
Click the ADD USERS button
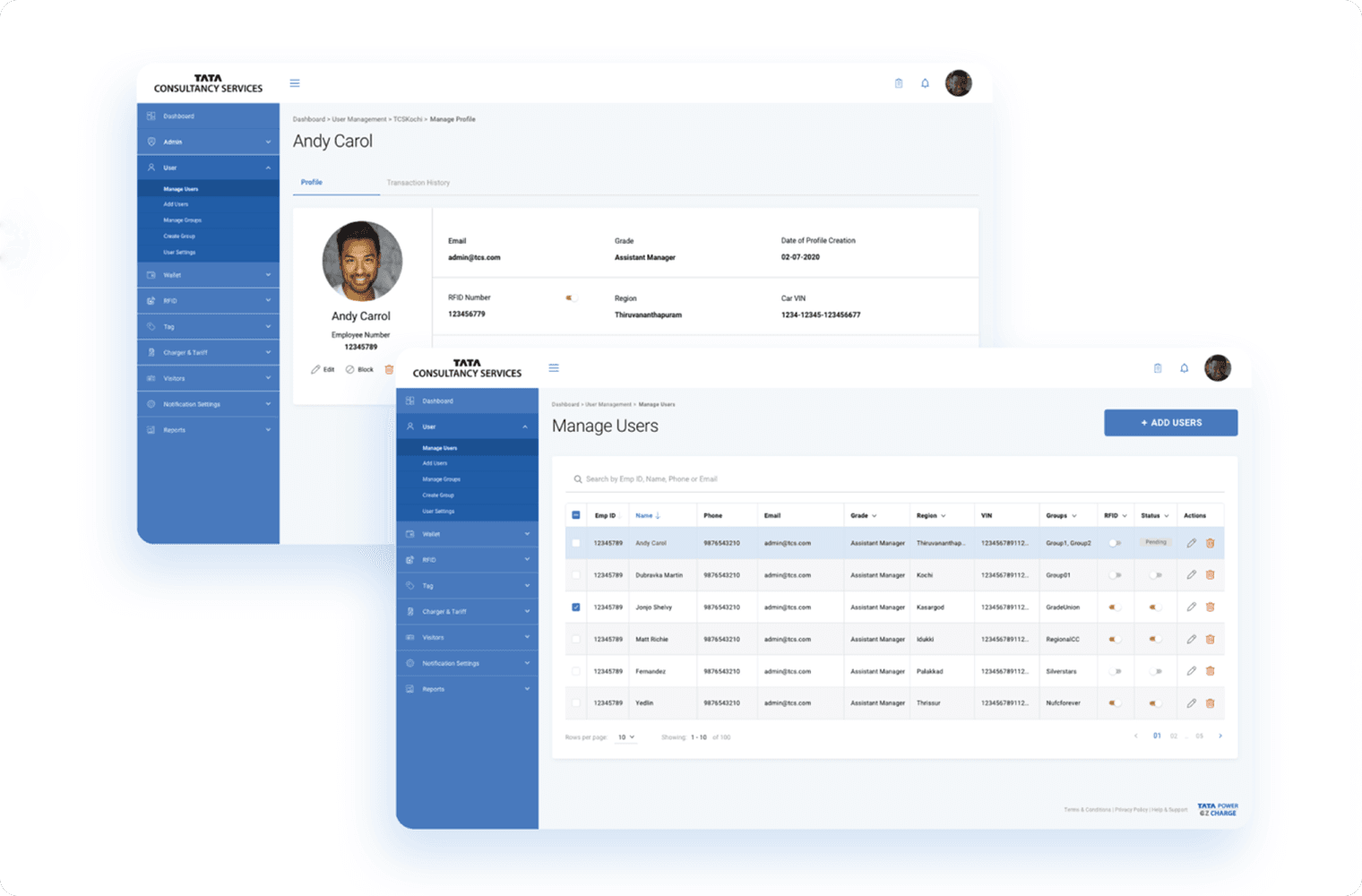pos(1171,423)
